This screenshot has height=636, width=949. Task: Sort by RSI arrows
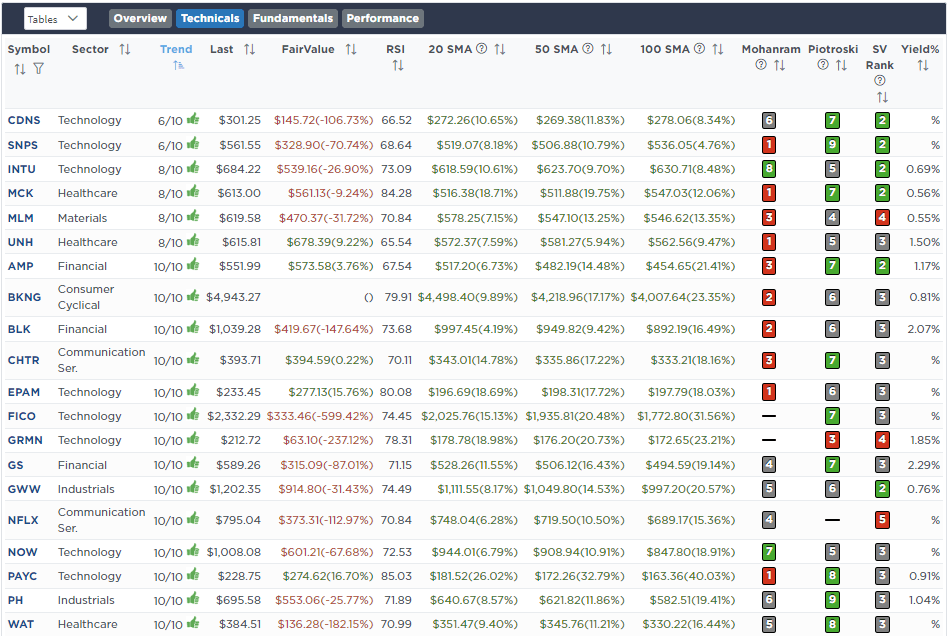click(x=398, y=65)
